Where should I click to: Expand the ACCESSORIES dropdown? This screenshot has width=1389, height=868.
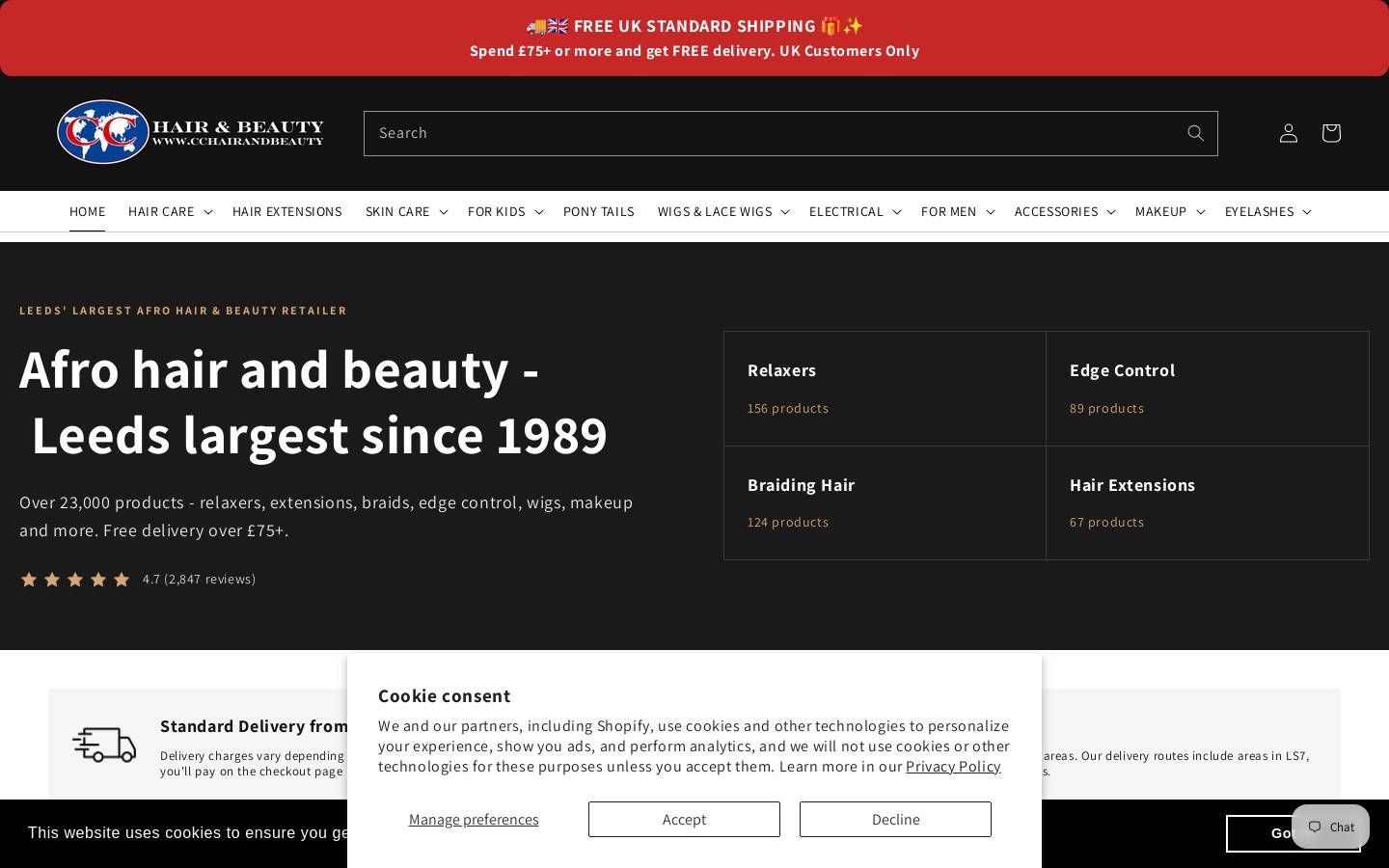pos(1065,211)
